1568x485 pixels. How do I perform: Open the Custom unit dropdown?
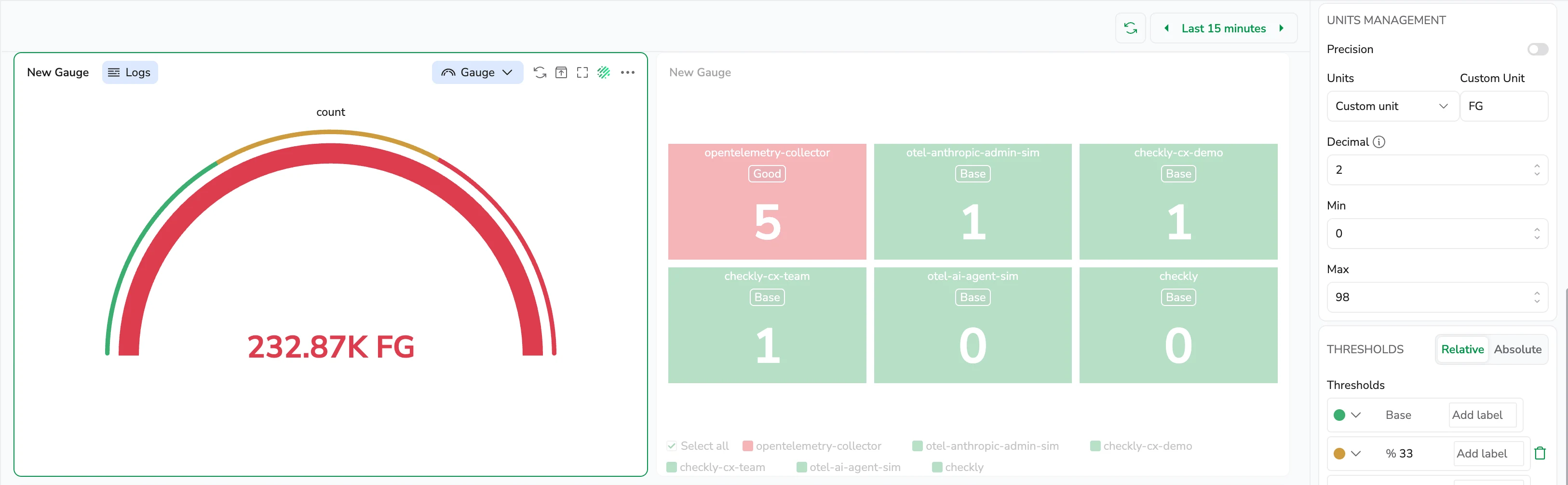(x=1392, y=106)
